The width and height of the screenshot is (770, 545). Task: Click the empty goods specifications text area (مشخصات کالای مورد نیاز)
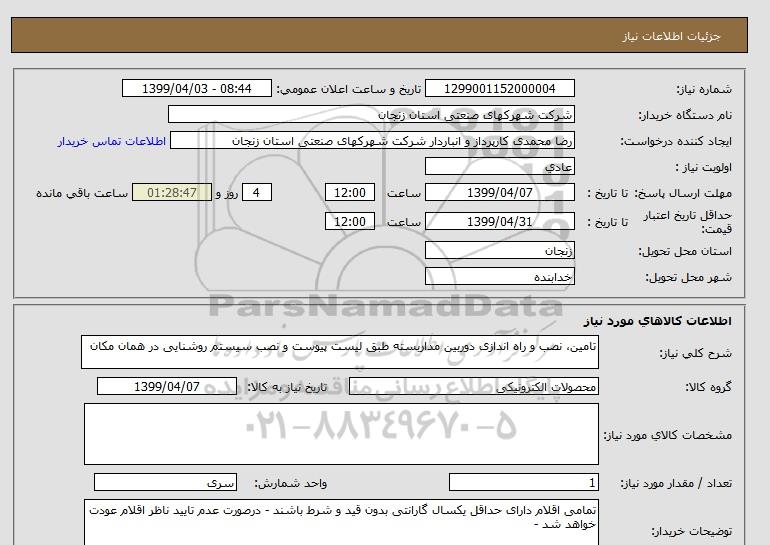[x=341, y=434]
